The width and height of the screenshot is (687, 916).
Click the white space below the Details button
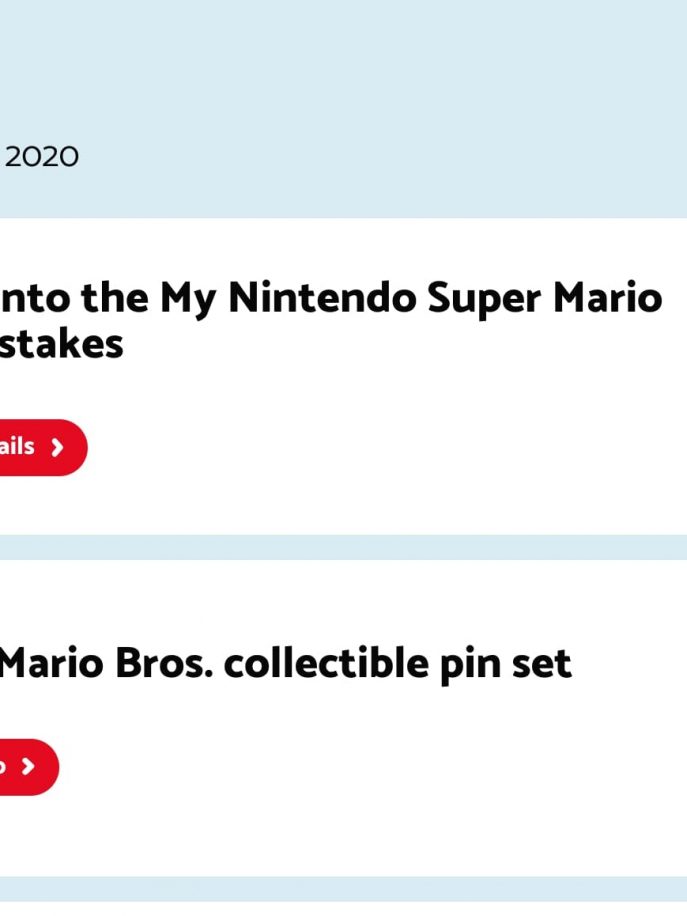(x=344, y=505)
